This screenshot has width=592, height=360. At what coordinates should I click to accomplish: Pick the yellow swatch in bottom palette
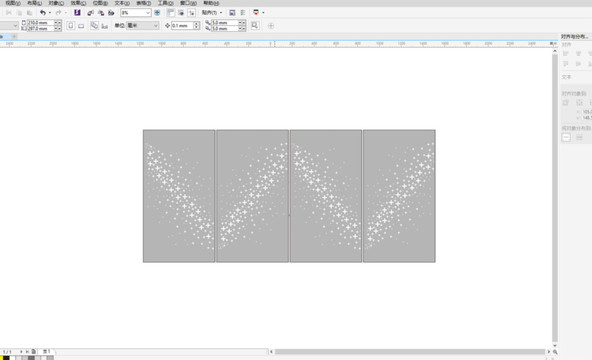(x=1, y=358)
